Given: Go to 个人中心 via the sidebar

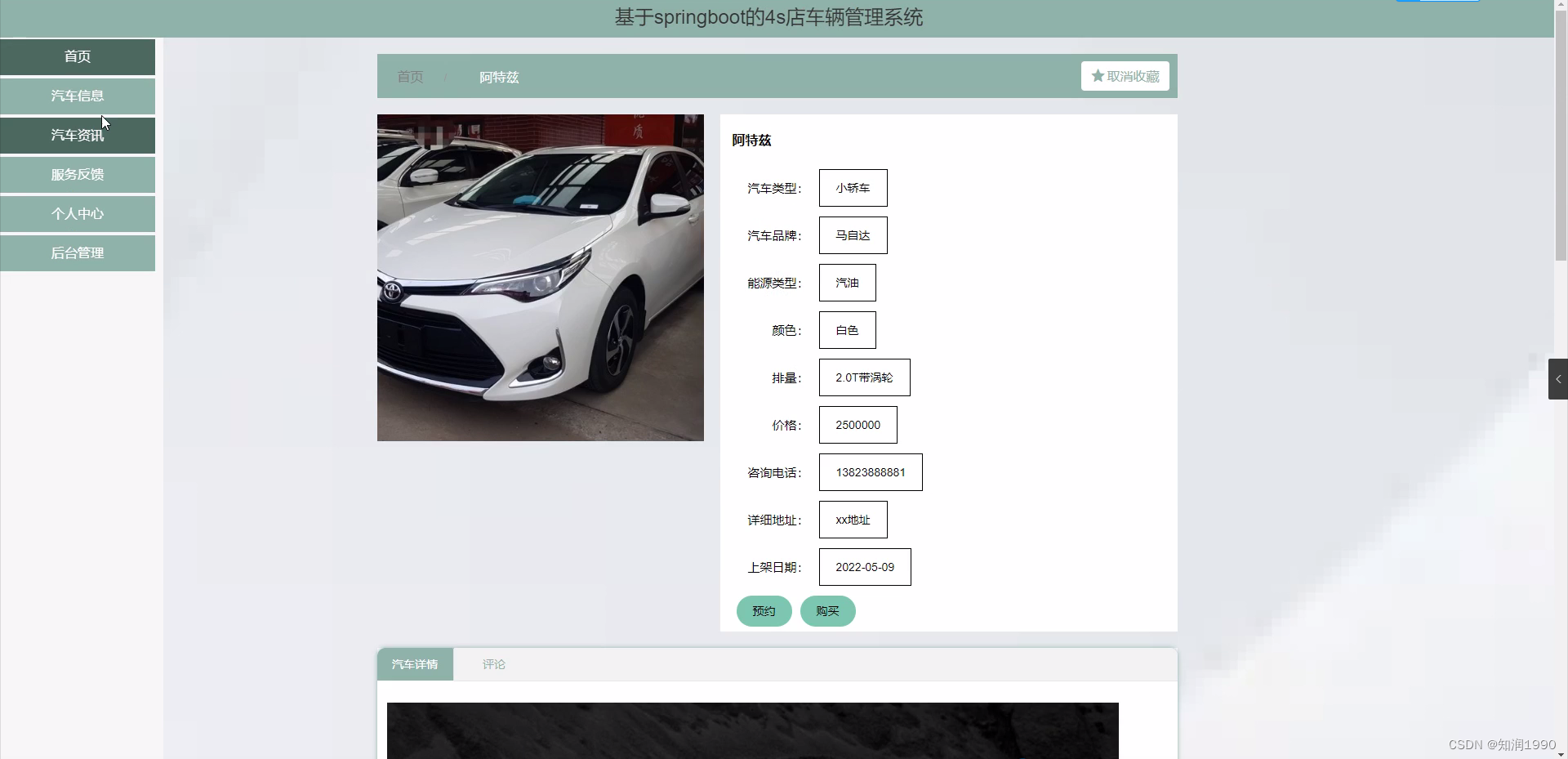Looking at the screenshot, I should [77, 213].
